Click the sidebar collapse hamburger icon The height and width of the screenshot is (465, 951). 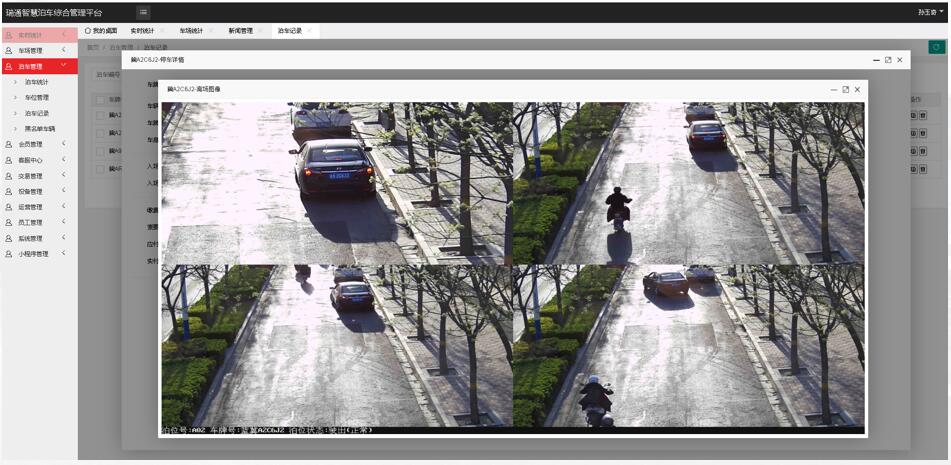[144, 12]
